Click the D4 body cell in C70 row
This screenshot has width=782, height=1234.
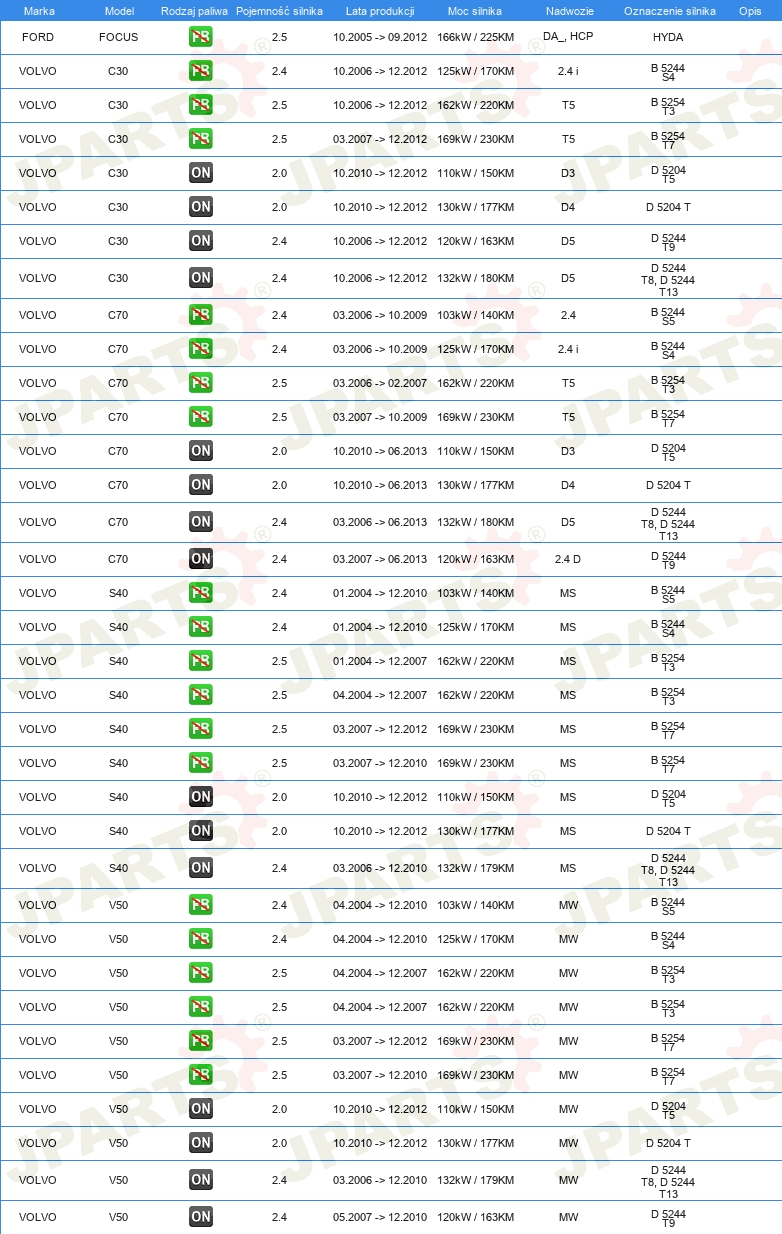(568, 485)
